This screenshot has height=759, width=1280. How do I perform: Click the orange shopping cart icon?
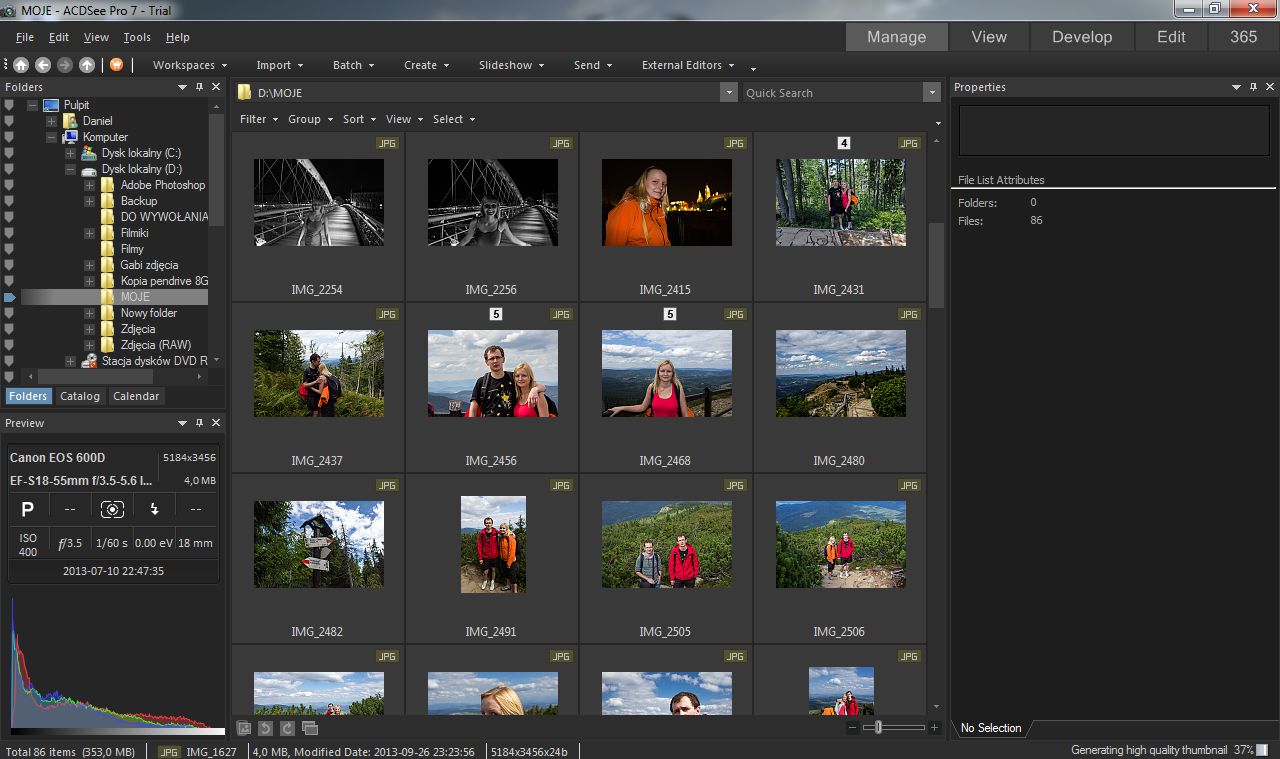coord(117,65)
